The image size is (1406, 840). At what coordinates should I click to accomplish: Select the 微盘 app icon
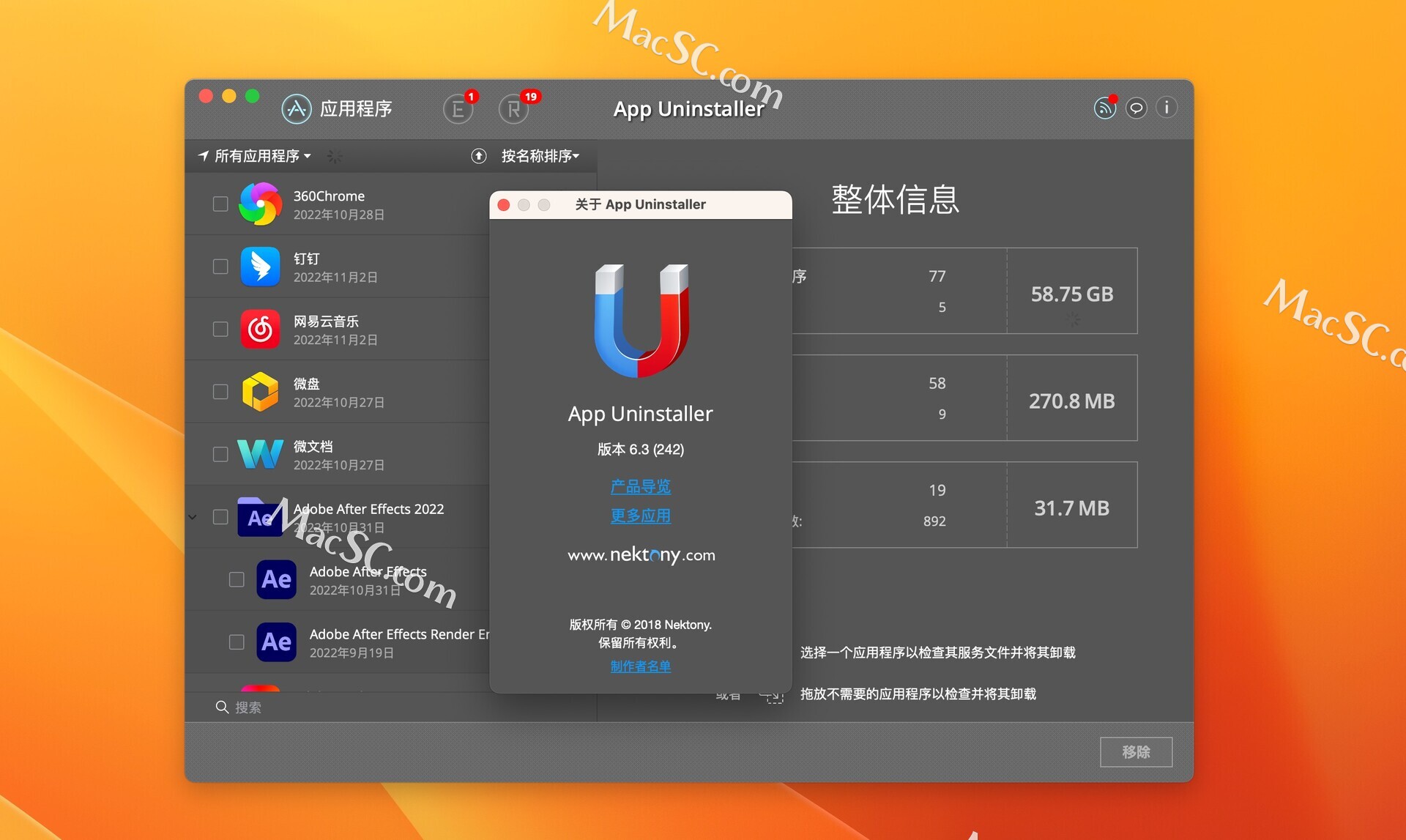[261, 392]
